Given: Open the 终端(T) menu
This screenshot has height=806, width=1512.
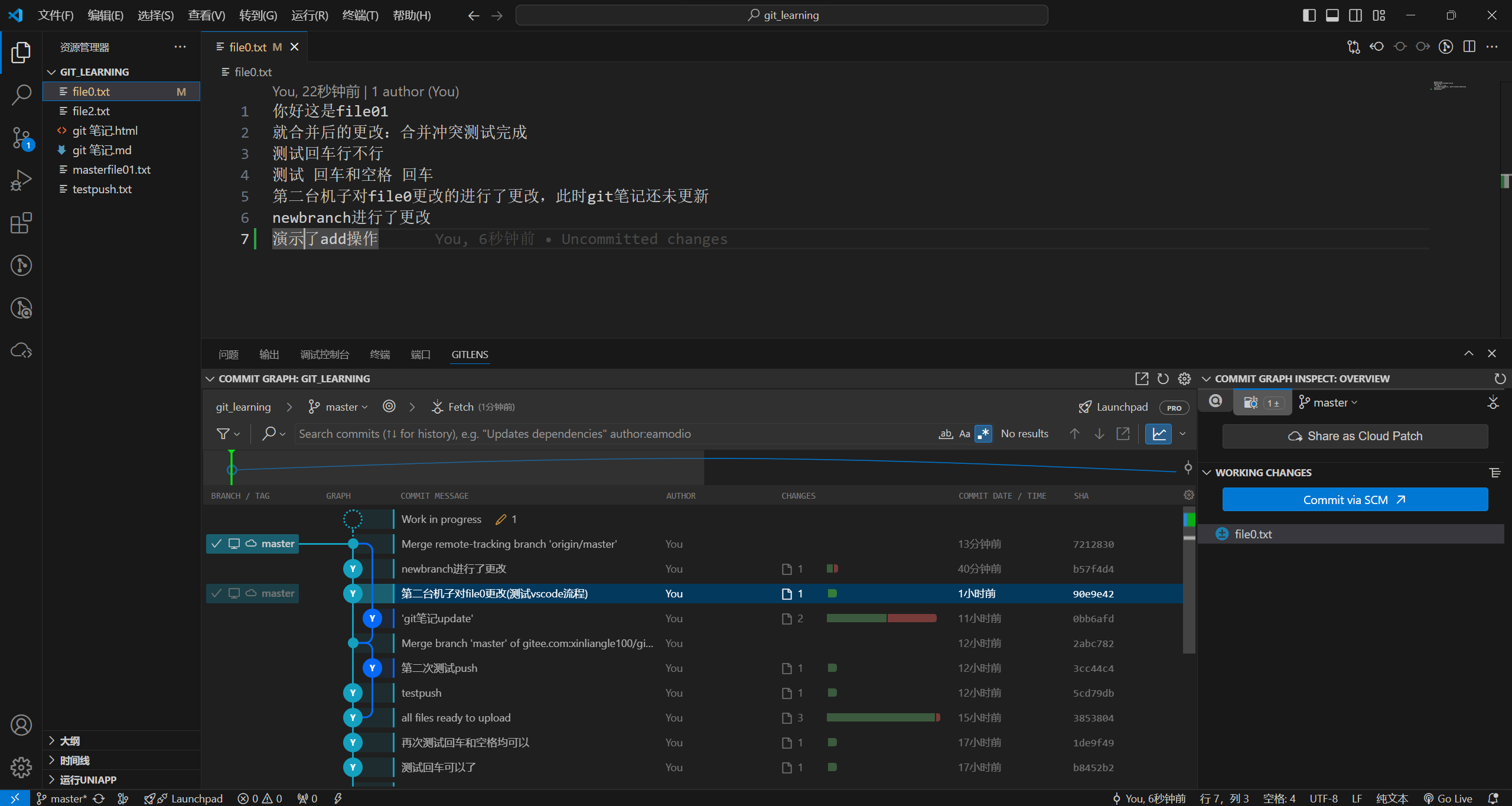Looking at the screenshot, I should (360, 15).
